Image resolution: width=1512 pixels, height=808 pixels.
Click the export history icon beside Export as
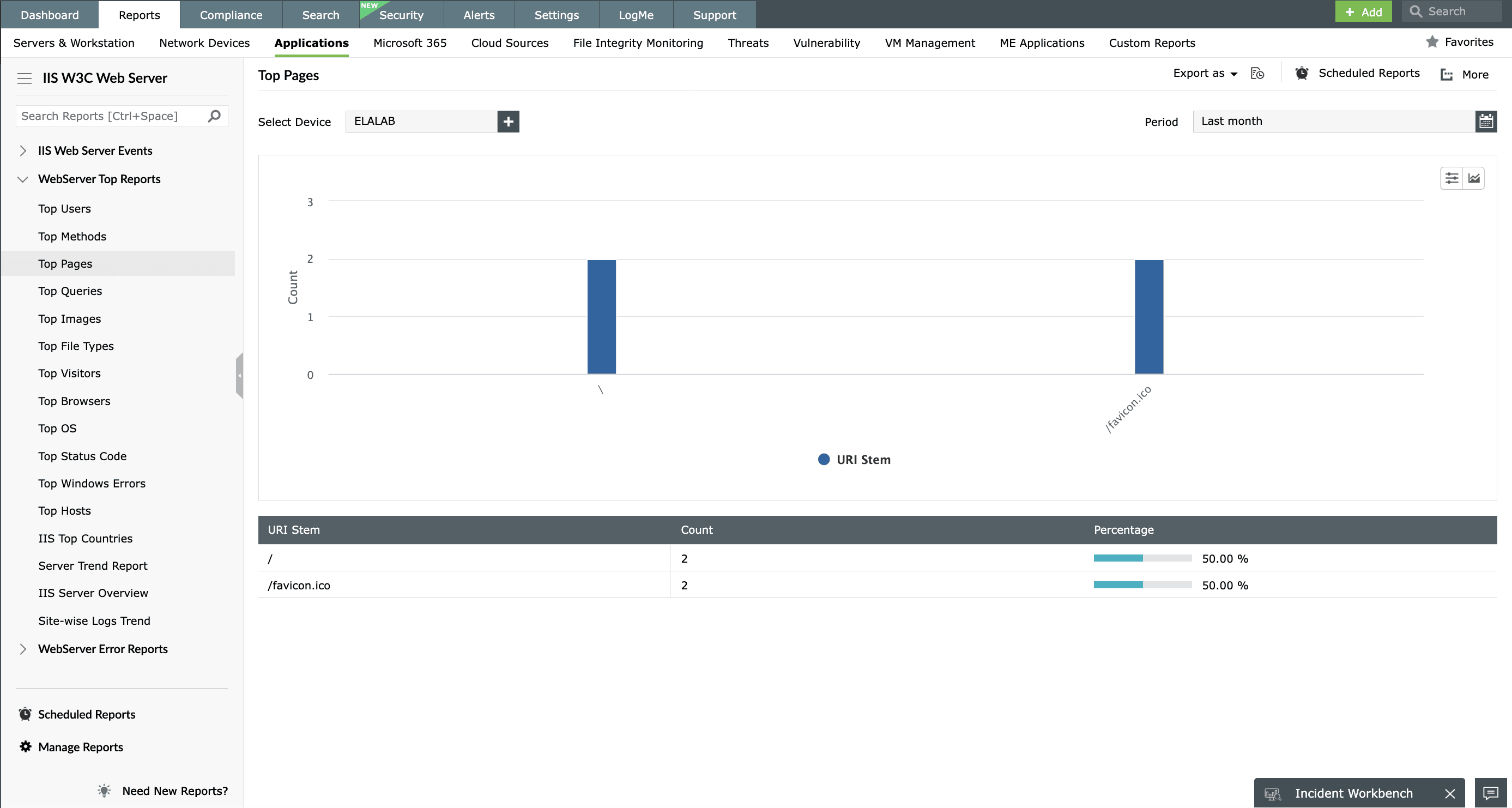(1257, 74)
